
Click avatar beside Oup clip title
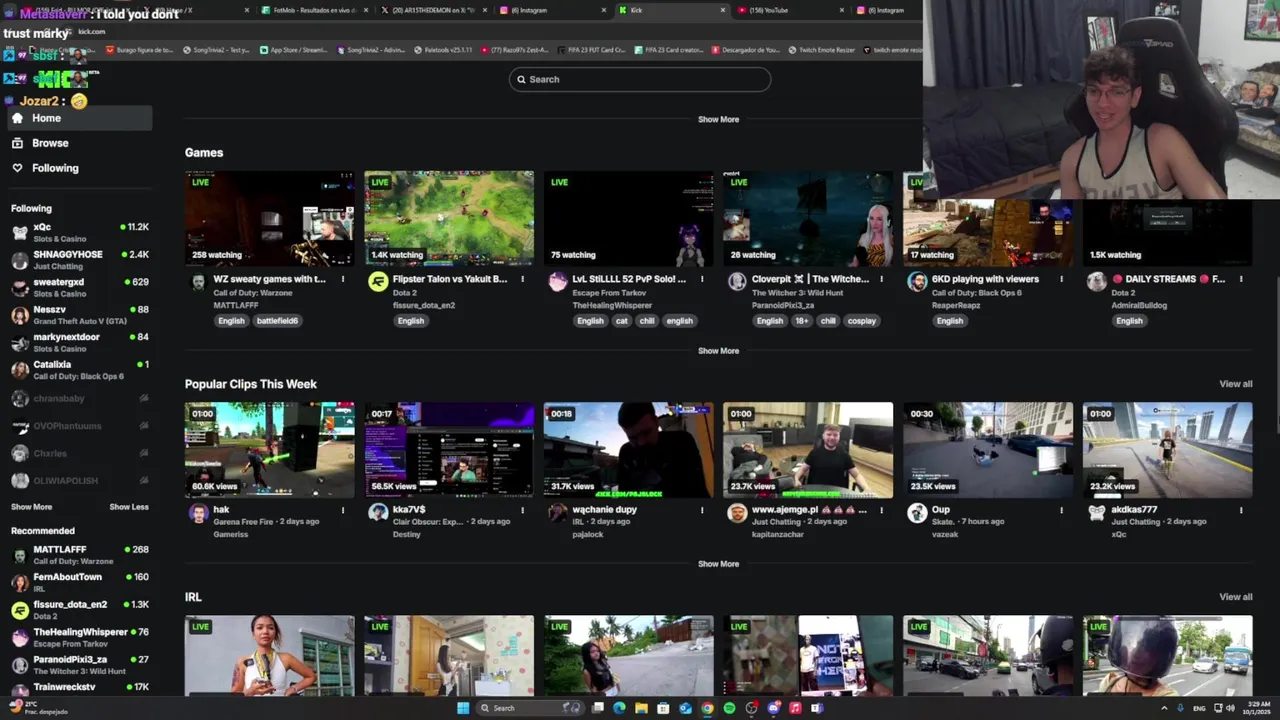pyautogui.click(x=917, y=513)
